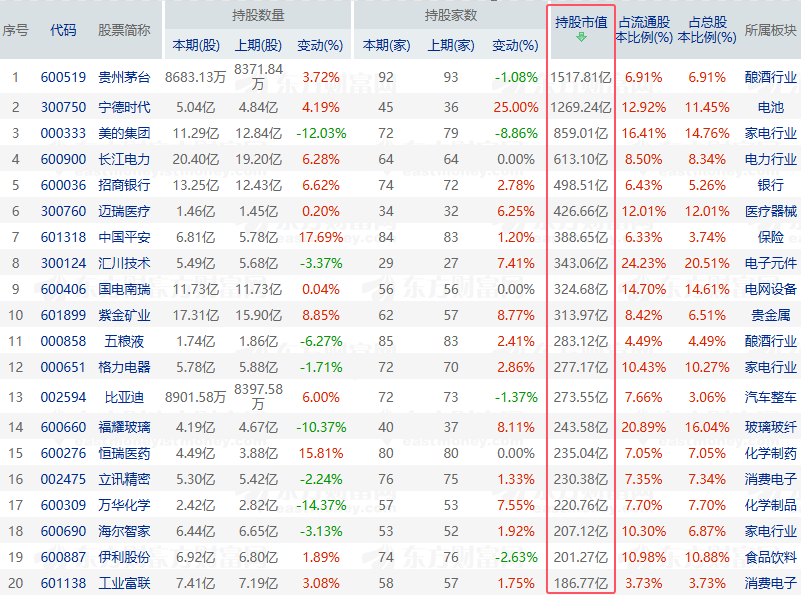
Task: Open 伊利股份 stock name link
Action: 124,558
